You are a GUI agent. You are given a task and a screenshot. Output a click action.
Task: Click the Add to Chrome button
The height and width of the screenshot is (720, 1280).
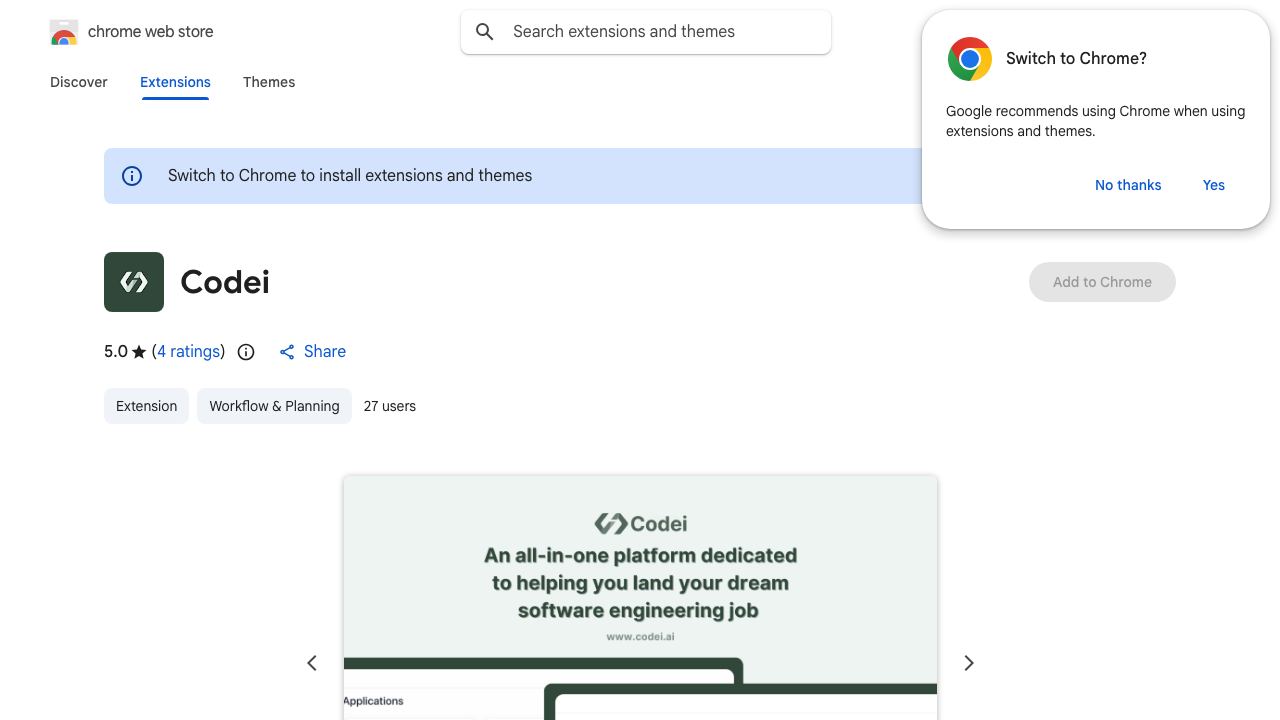coord(1102,282)
